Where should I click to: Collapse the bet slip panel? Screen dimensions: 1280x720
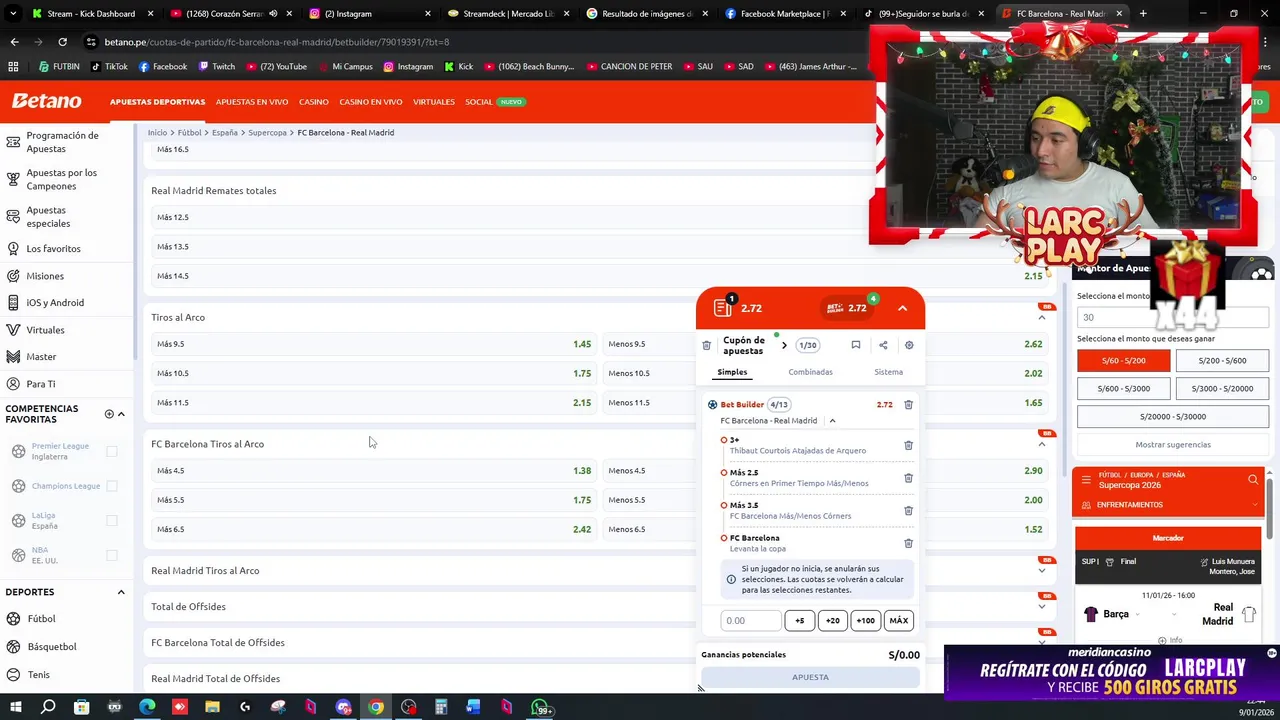[902, 308]
